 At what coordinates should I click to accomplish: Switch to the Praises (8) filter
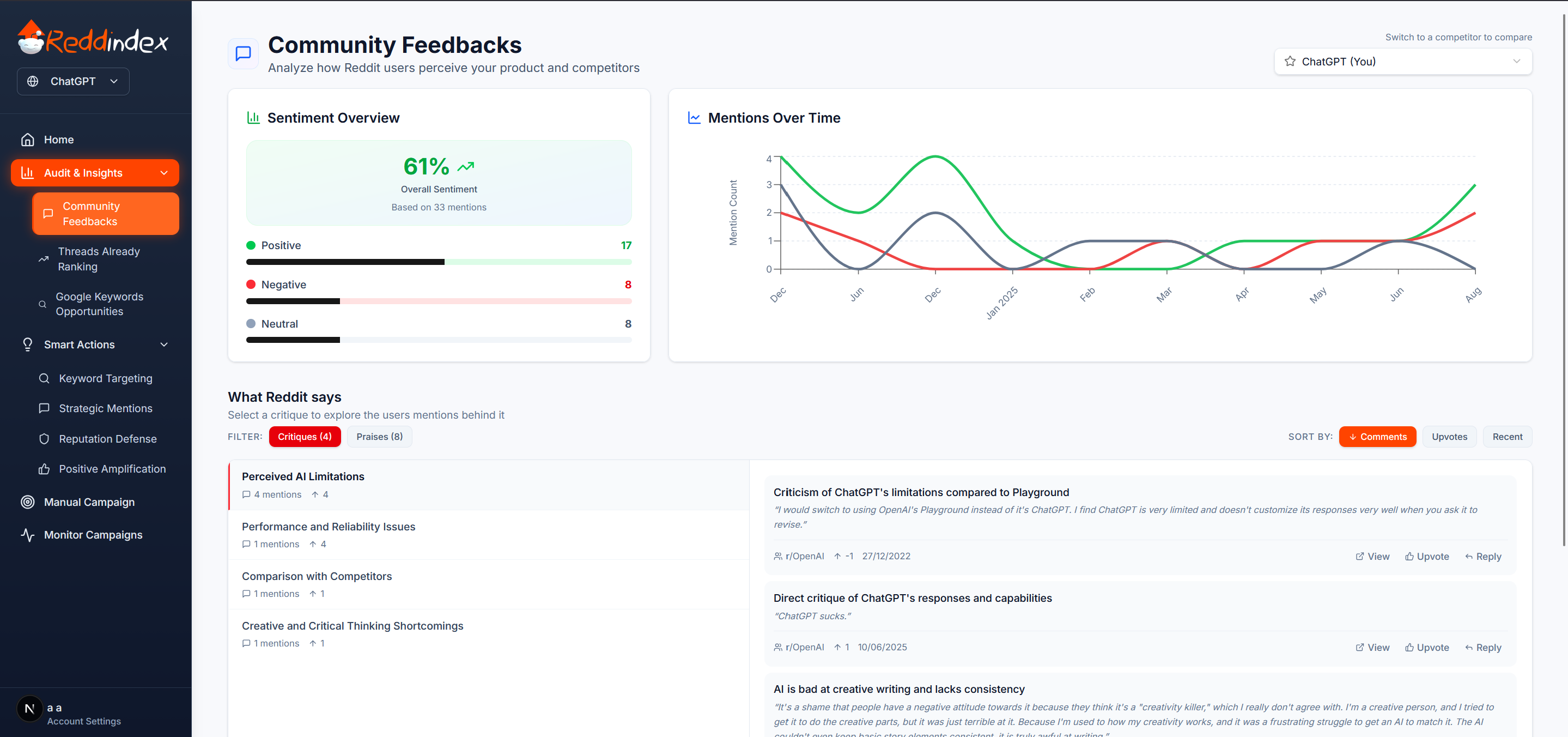379,436
